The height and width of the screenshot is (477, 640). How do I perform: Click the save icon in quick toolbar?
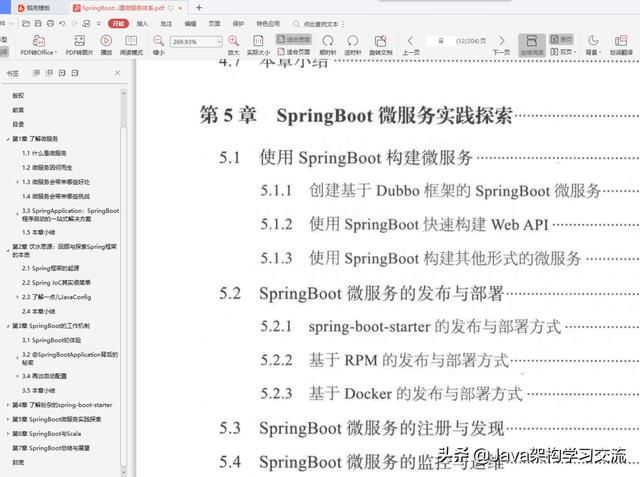pyautogui.click(x=38, y=24)
